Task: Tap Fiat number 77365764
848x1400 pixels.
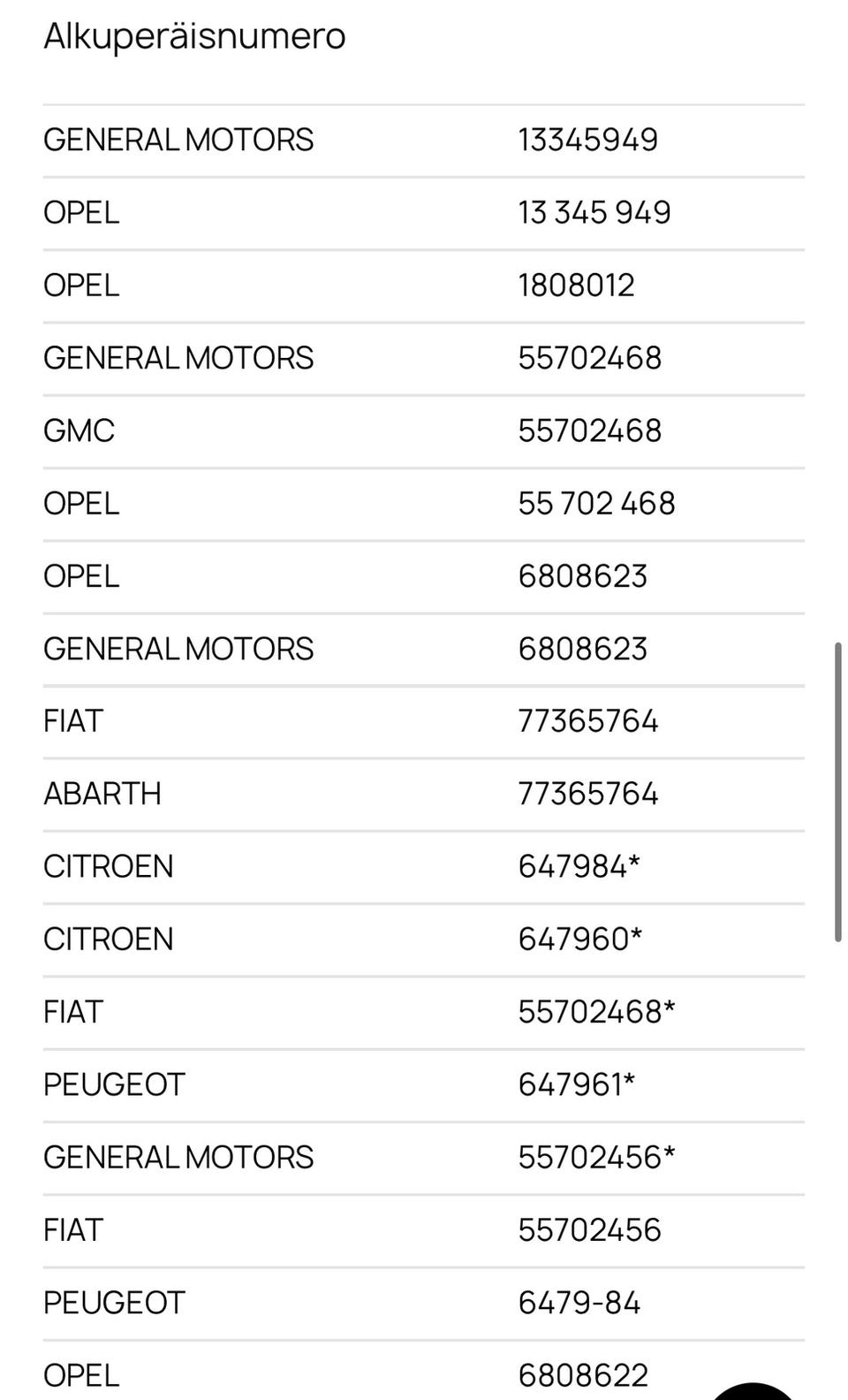Action: 587,720
